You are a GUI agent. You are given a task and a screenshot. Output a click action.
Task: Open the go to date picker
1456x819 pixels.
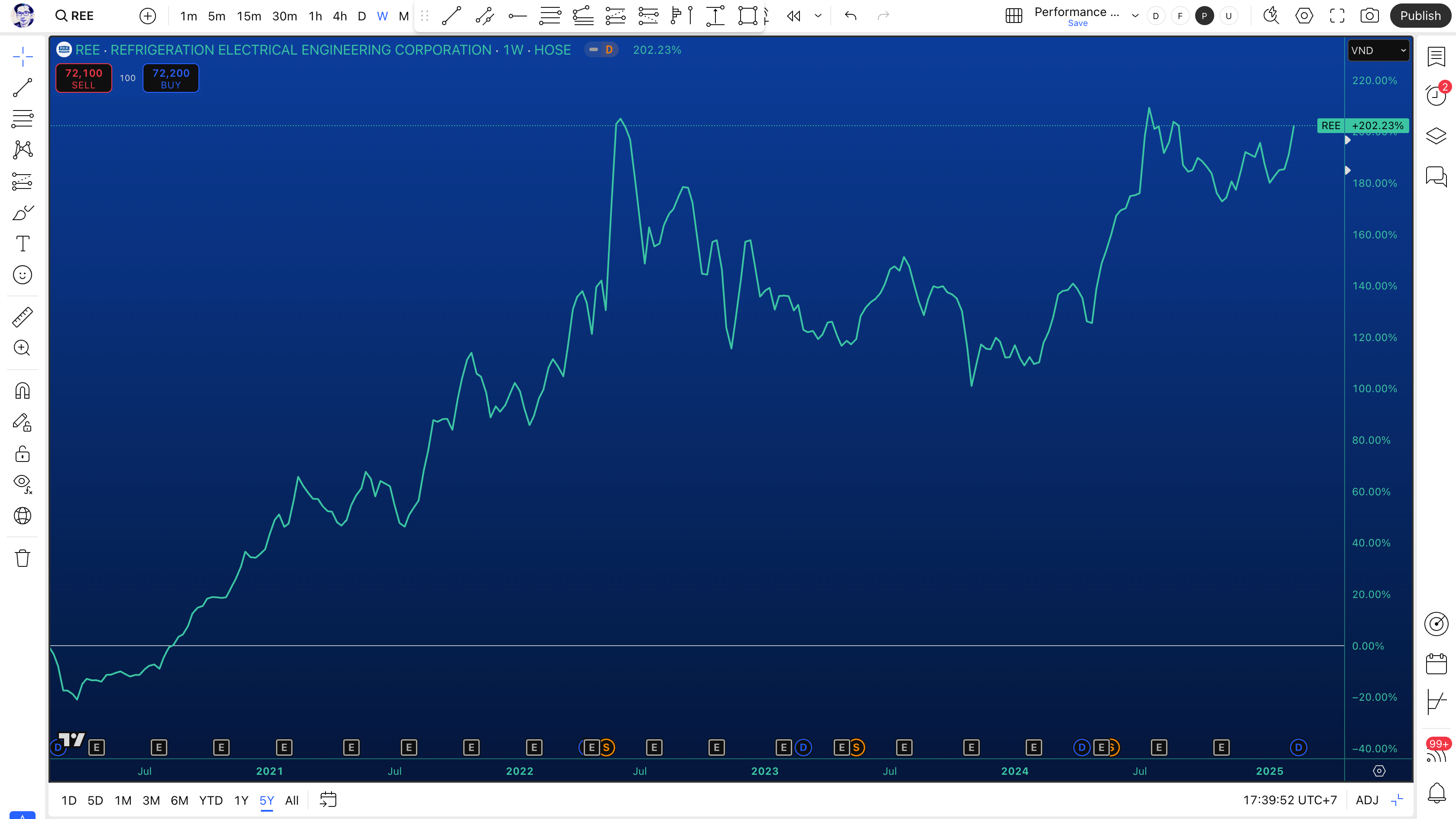coord(328,800)
